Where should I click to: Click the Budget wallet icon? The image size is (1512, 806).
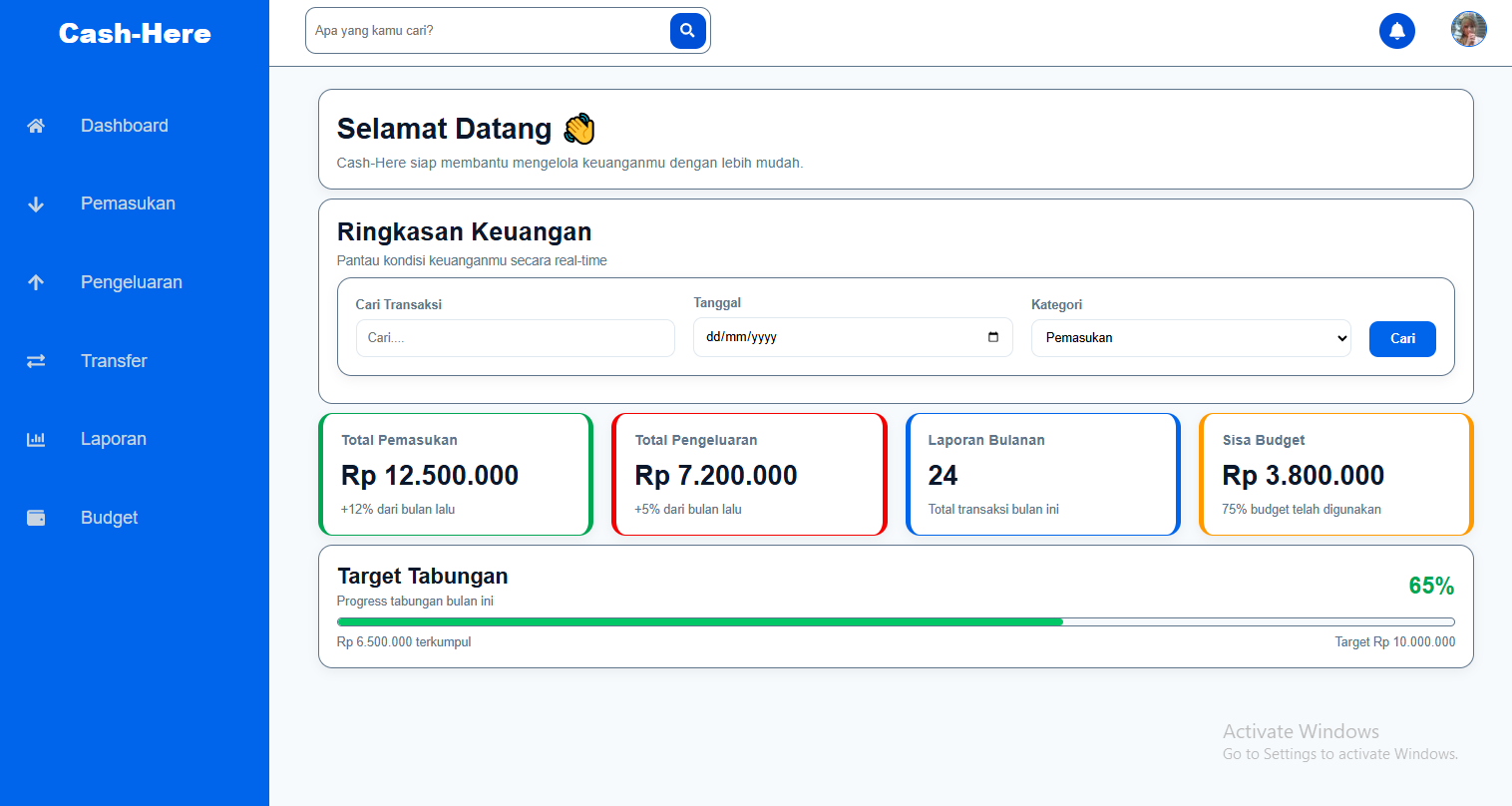point(36,518)
